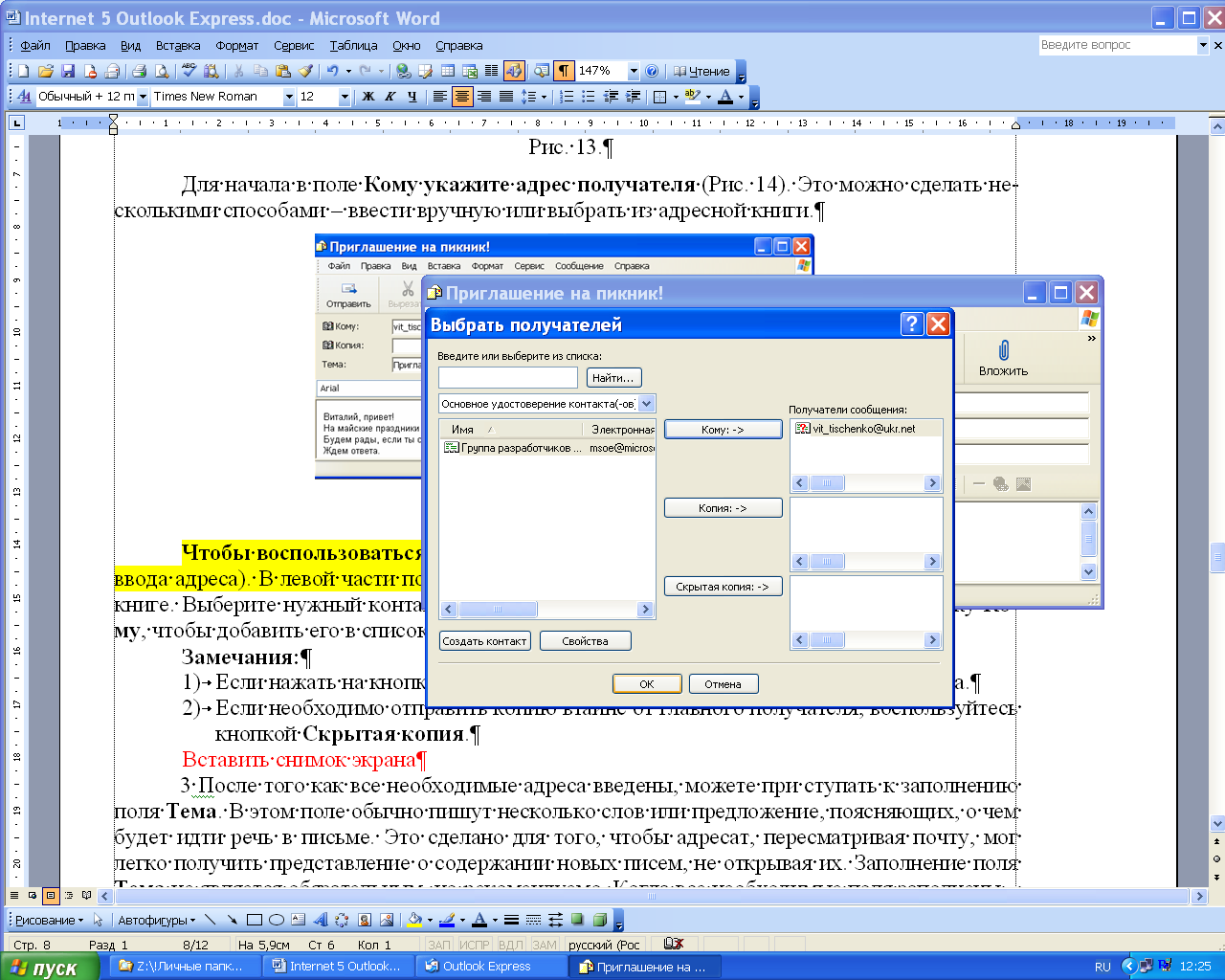
Task: Open the style Обычный dropdown
Action: click(x=143, y=97)
